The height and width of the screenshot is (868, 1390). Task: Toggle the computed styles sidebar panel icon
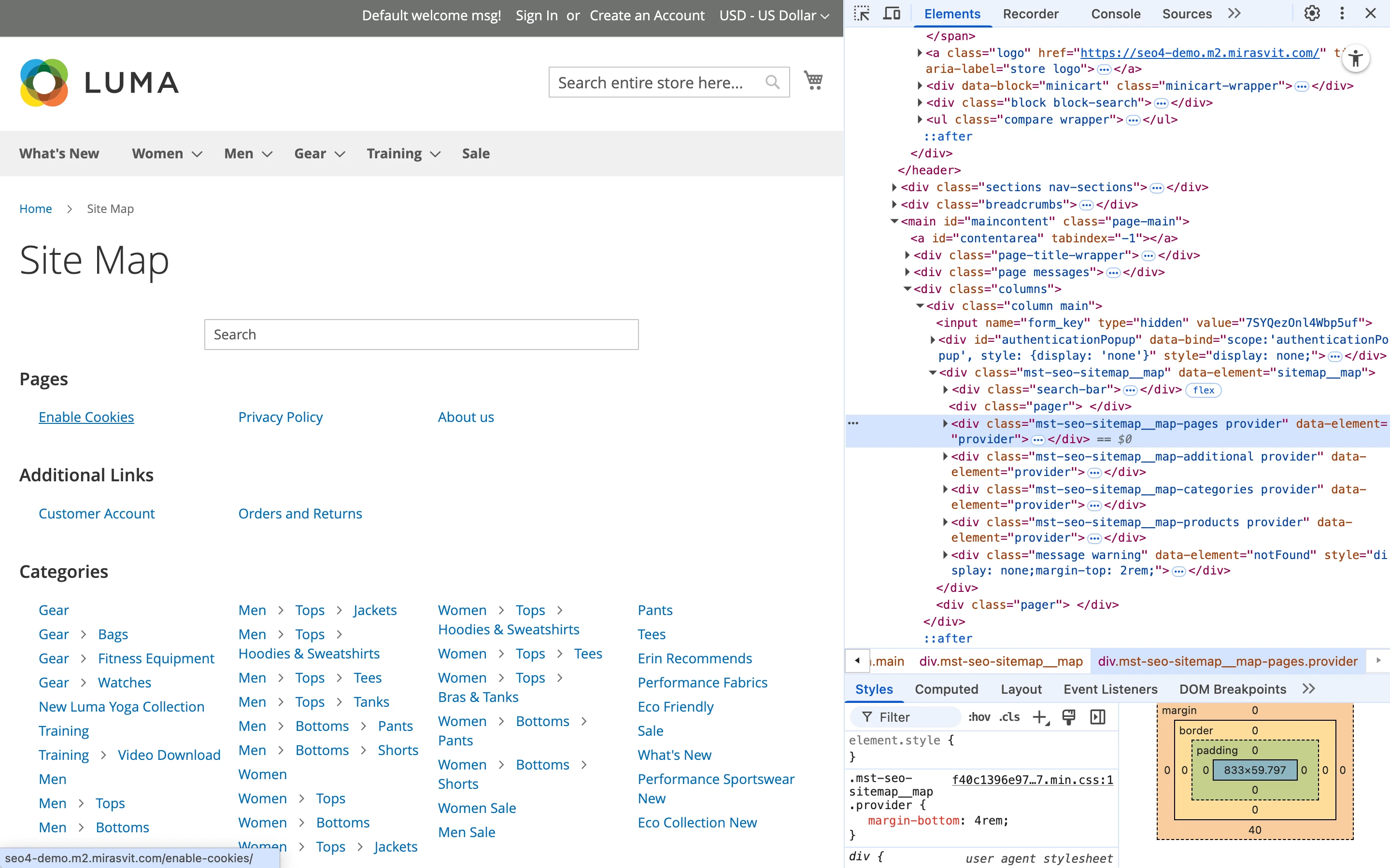tap(1097, 717)
